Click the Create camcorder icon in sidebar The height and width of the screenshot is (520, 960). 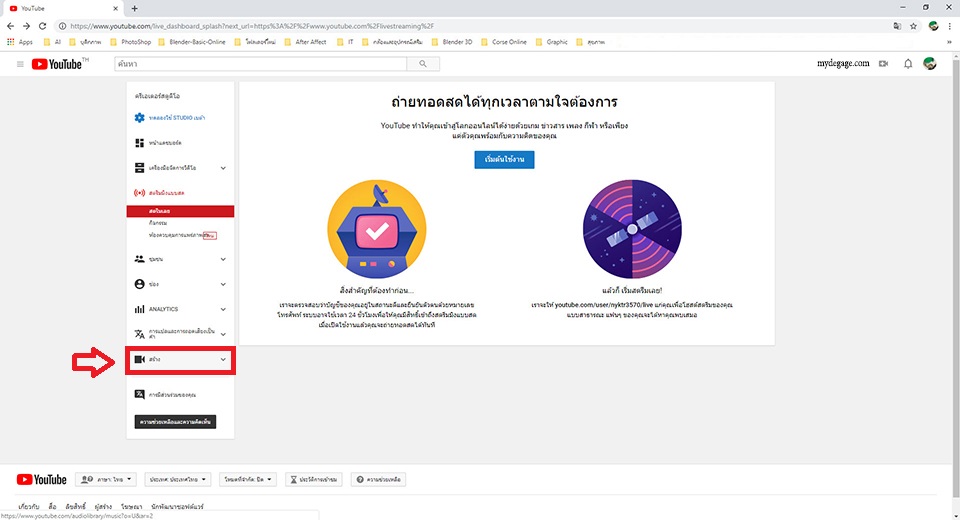(140, 360)
